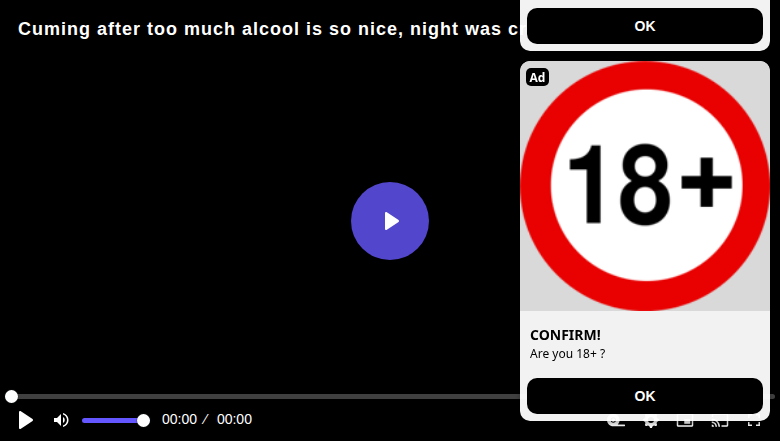Start video with the large center play button

(390, 221)
